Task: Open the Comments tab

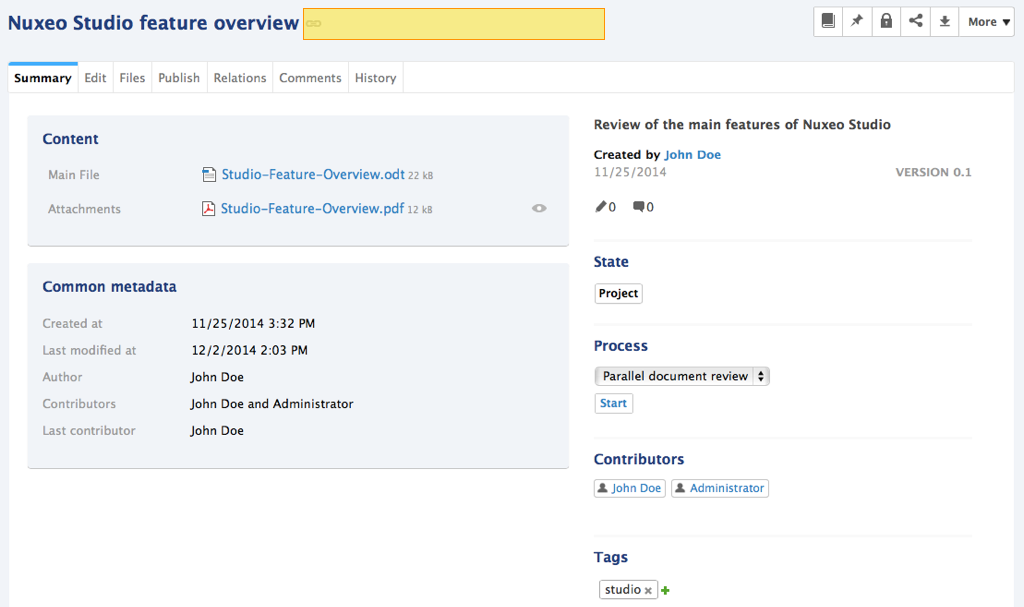Action: [x=310, y=78]
